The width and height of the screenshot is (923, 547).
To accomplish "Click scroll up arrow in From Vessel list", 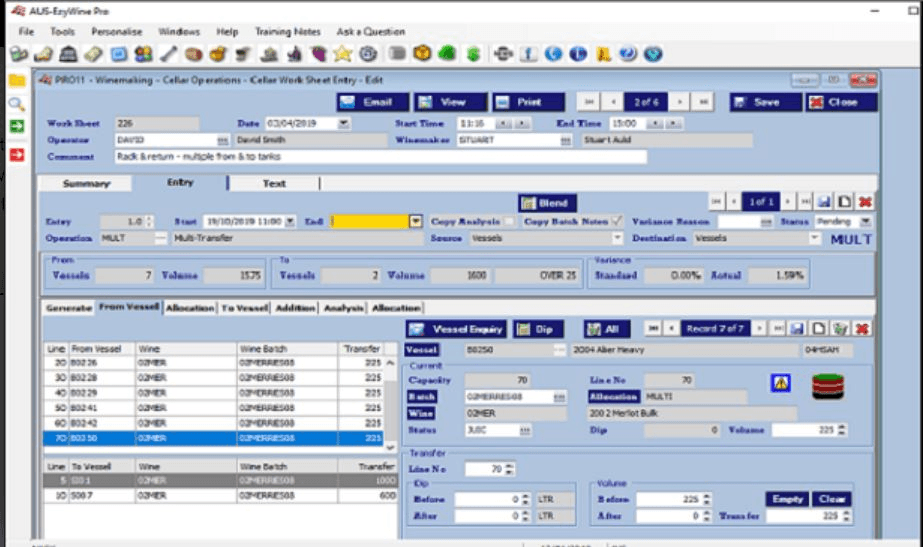I will pyautogui.click(x=390, y=363).
